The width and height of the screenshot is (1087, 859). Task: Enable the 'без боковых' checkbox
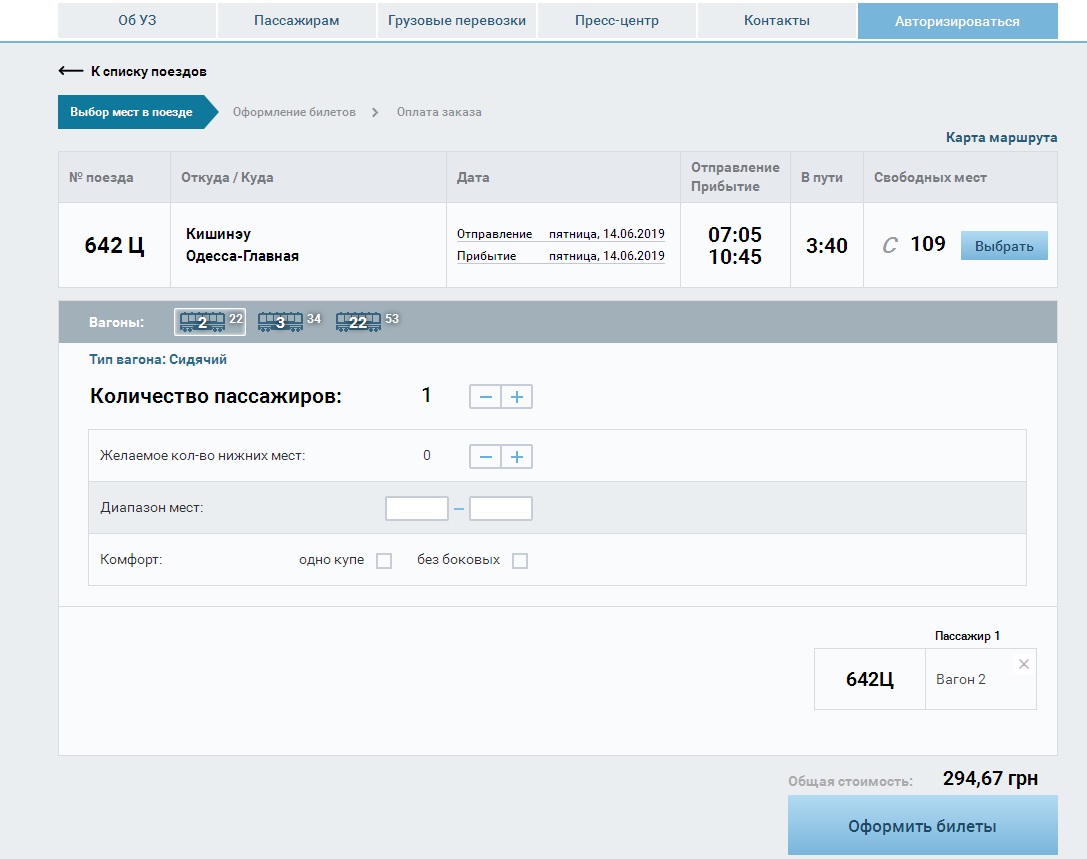click(x=520, y=561)
